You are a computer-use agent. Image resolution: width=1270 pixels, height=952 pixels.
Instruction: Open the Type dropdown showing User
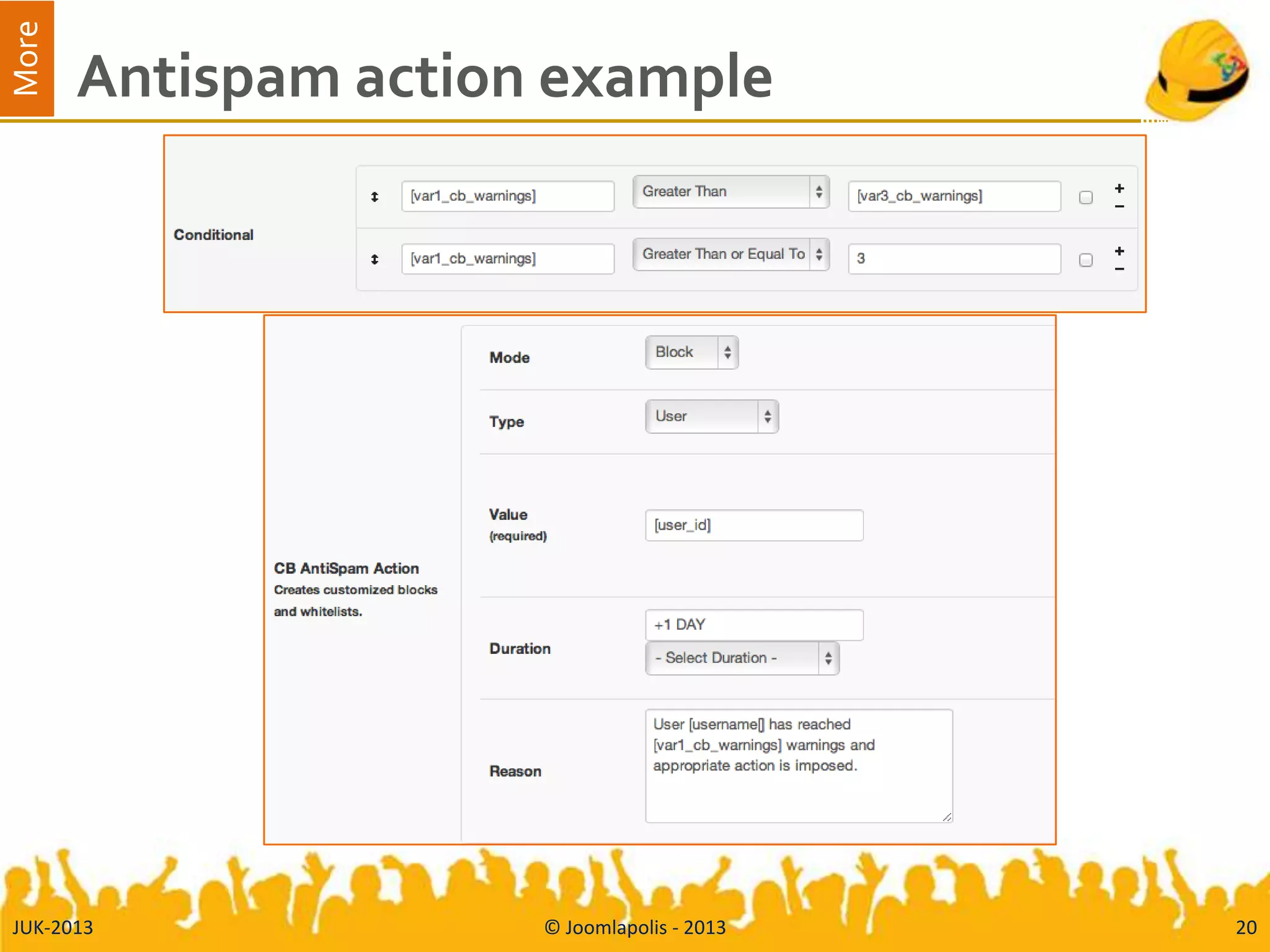point(712,416)
